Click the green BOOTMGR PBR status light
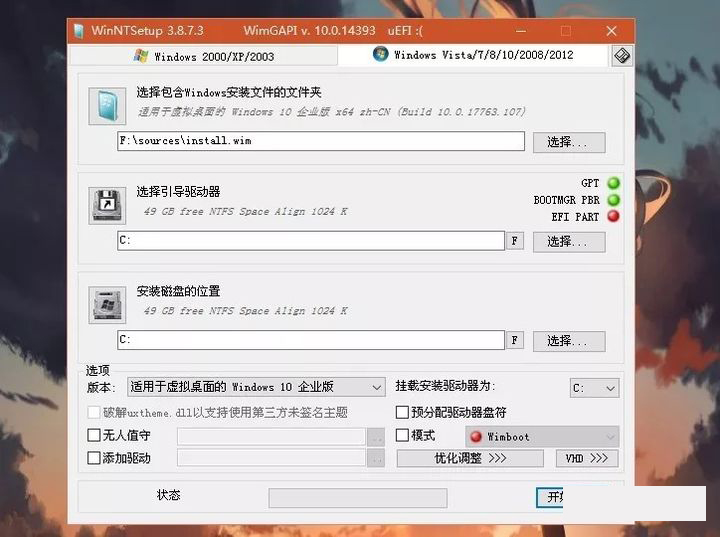This screenshot has height=537, width=720. (613, 200)
